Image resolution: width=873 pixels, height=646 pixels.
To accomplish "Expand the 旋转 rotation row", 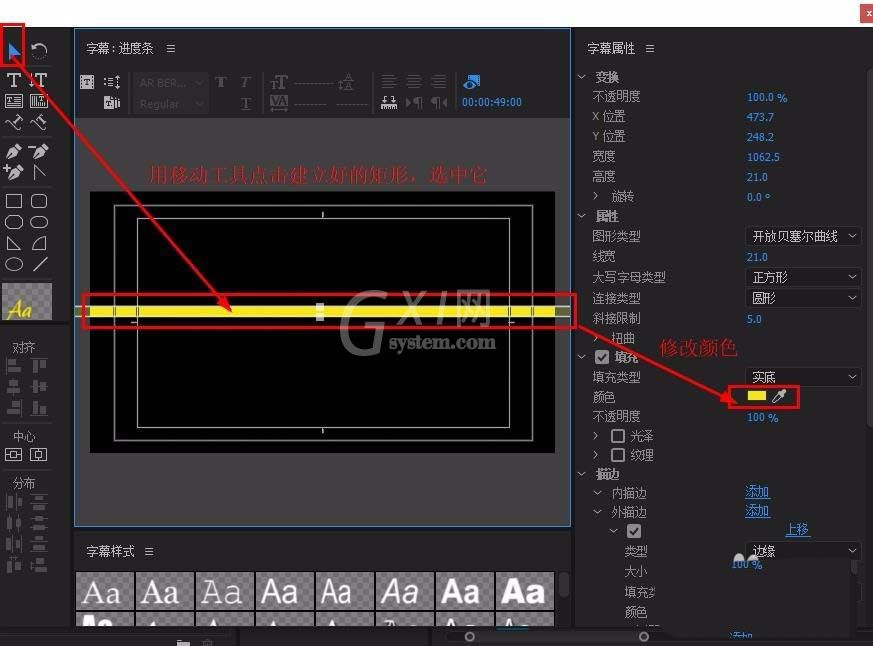I will 596,195.
